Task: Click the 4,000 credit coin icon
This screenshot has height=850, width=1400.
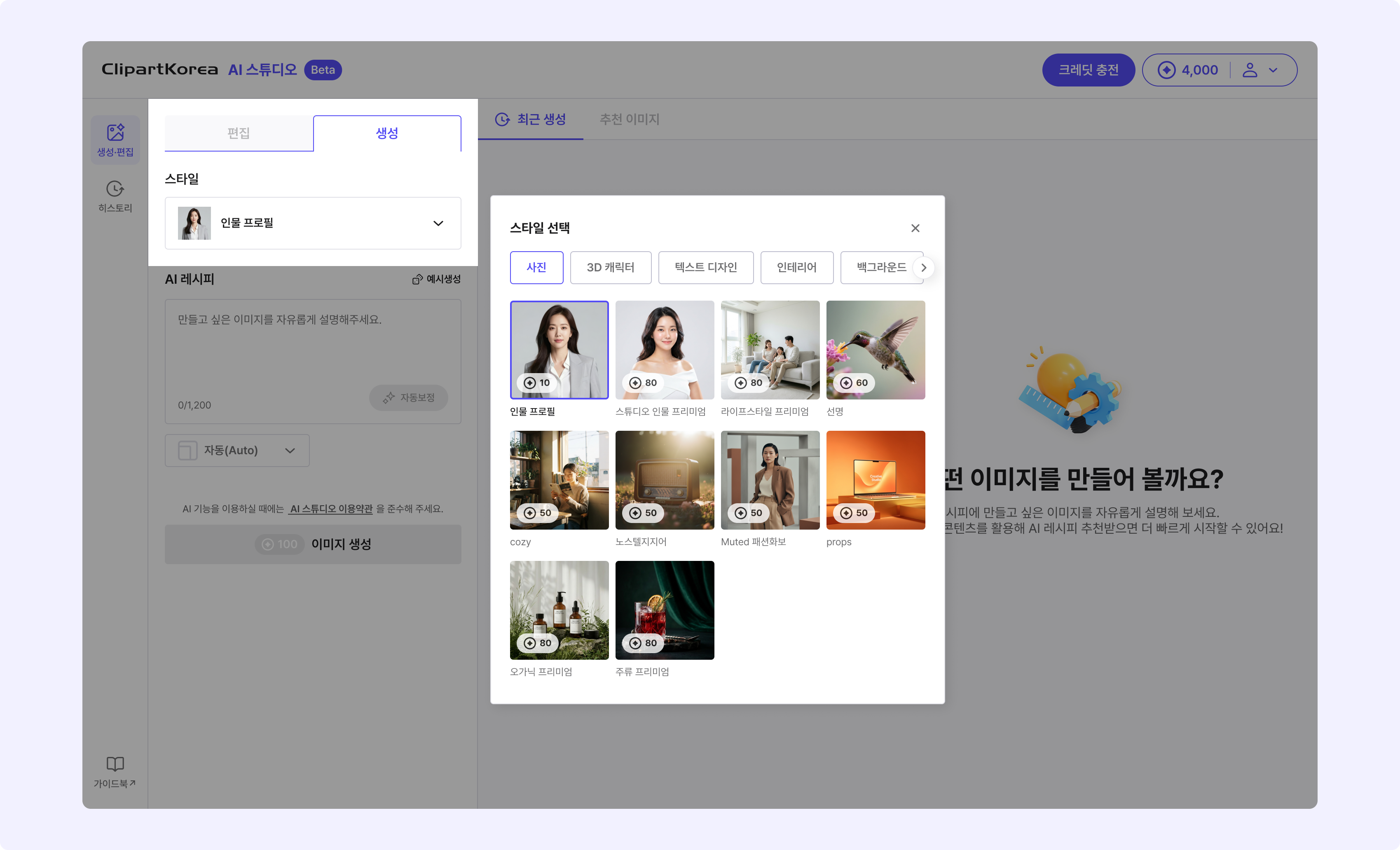Action: pos(1166,70)
